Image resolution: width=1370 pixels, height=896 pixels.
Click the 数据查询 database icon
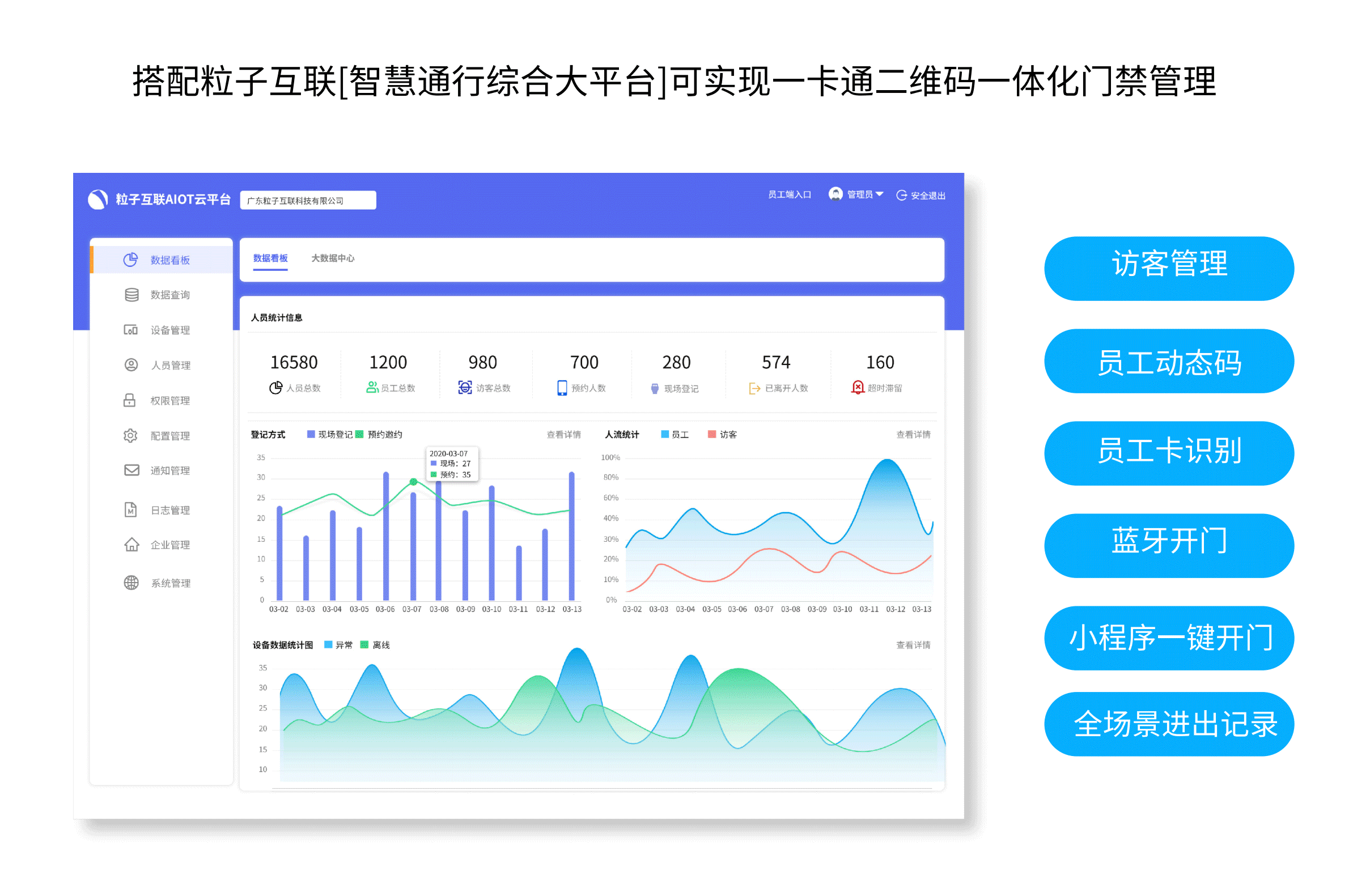tap(132, 295)
